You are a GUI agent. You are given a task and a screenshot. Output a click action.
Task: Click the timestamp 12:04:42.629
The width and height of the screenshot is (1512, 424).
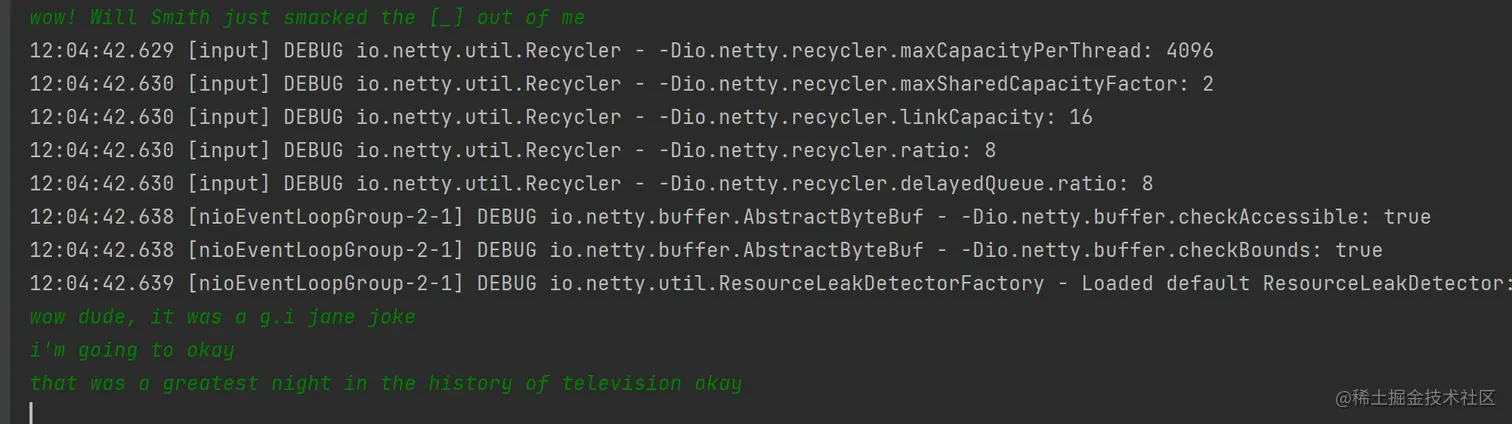click(x=101, y=50)
